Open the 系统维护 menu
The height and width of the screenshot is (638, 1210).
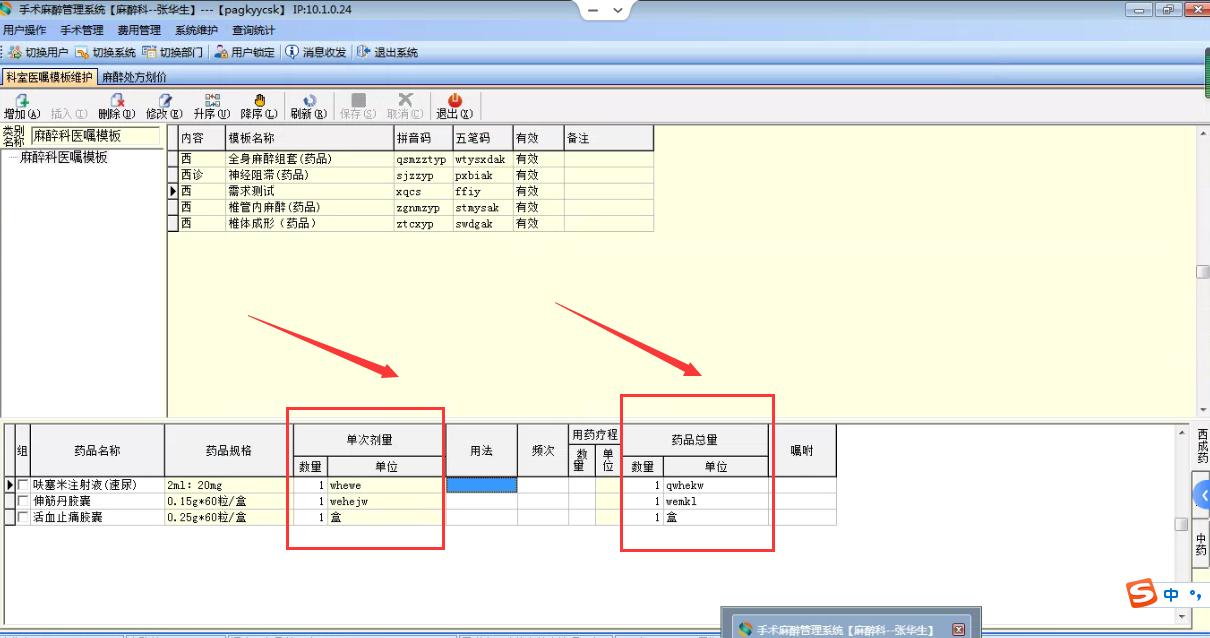click(x=196, y=31)
